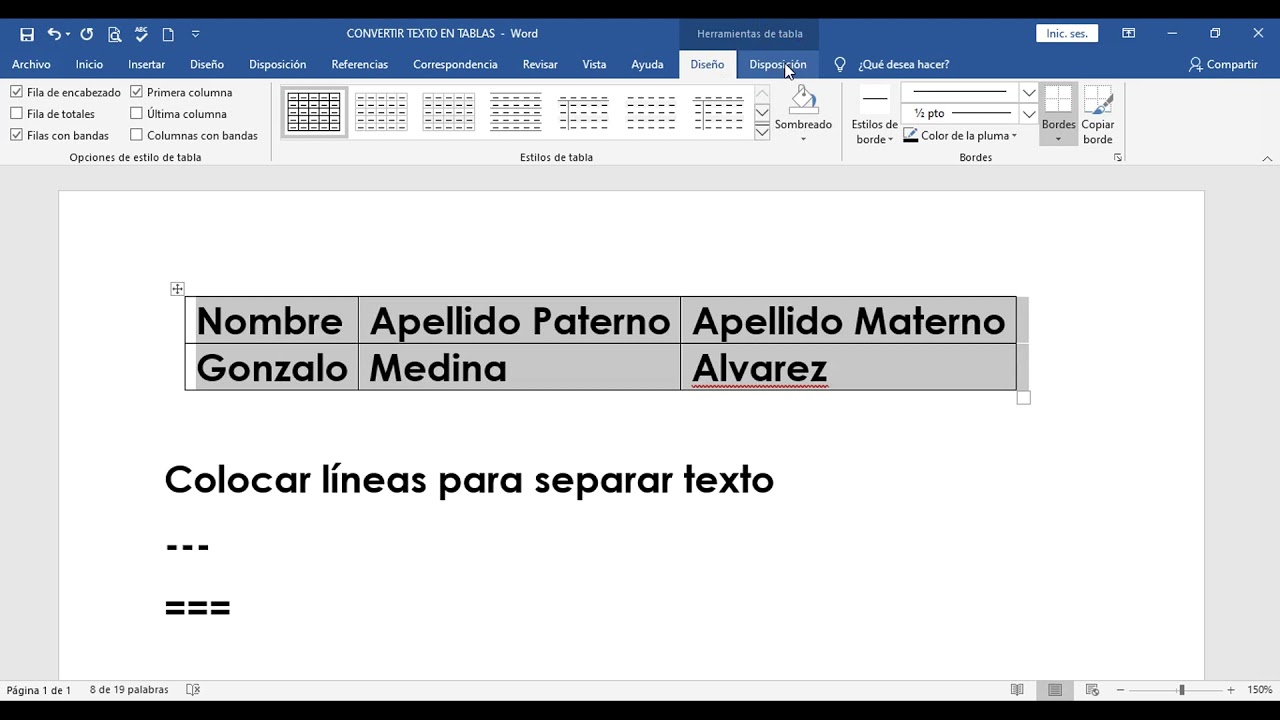The width and height of the screenshot is (1280, 720).
Task: Select the fifth table style thumbnail
Action: (x=583, y=112)
